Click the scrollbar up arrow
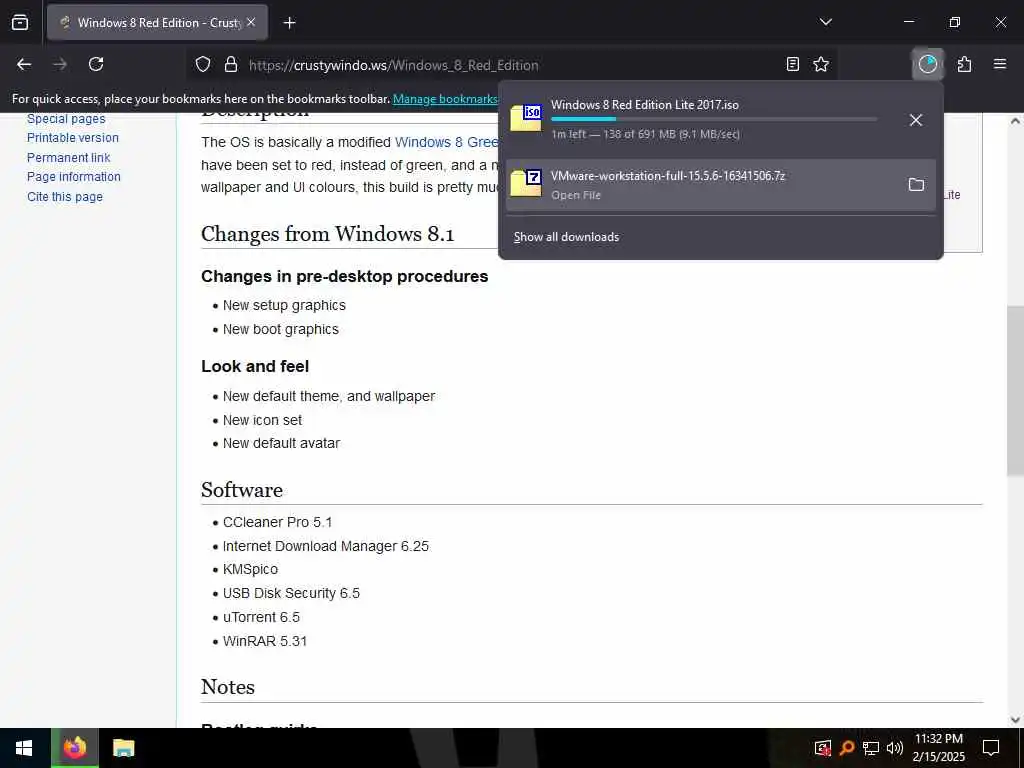Image resolution: width=1024 pixels, height=768 pixels. point(1015,121)
